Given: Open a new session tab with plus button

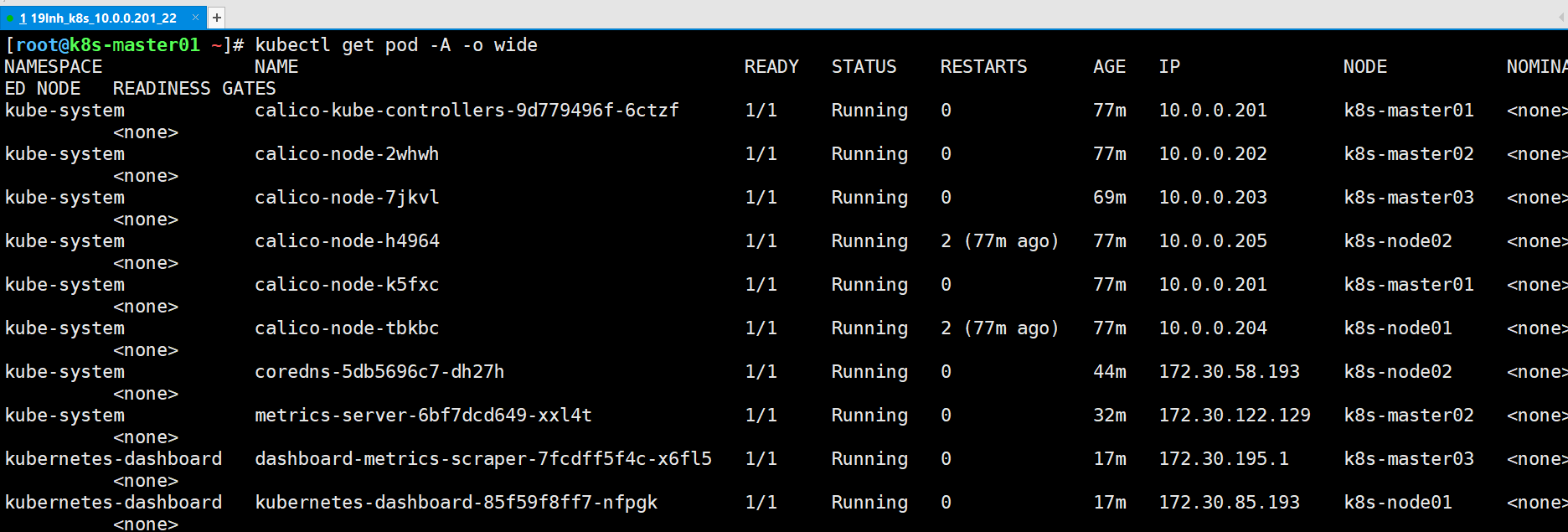Looking at the screenshot, I should tap(216, 18).
